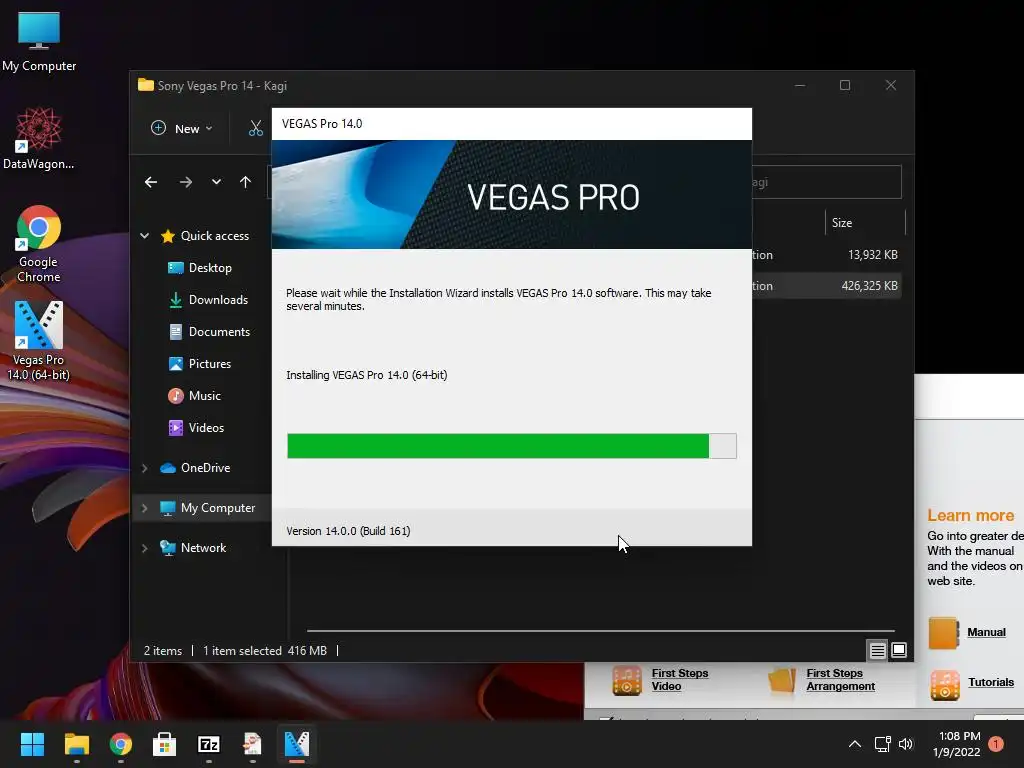
Task: Click the First Steps Video icon
Action: point(627,680)
